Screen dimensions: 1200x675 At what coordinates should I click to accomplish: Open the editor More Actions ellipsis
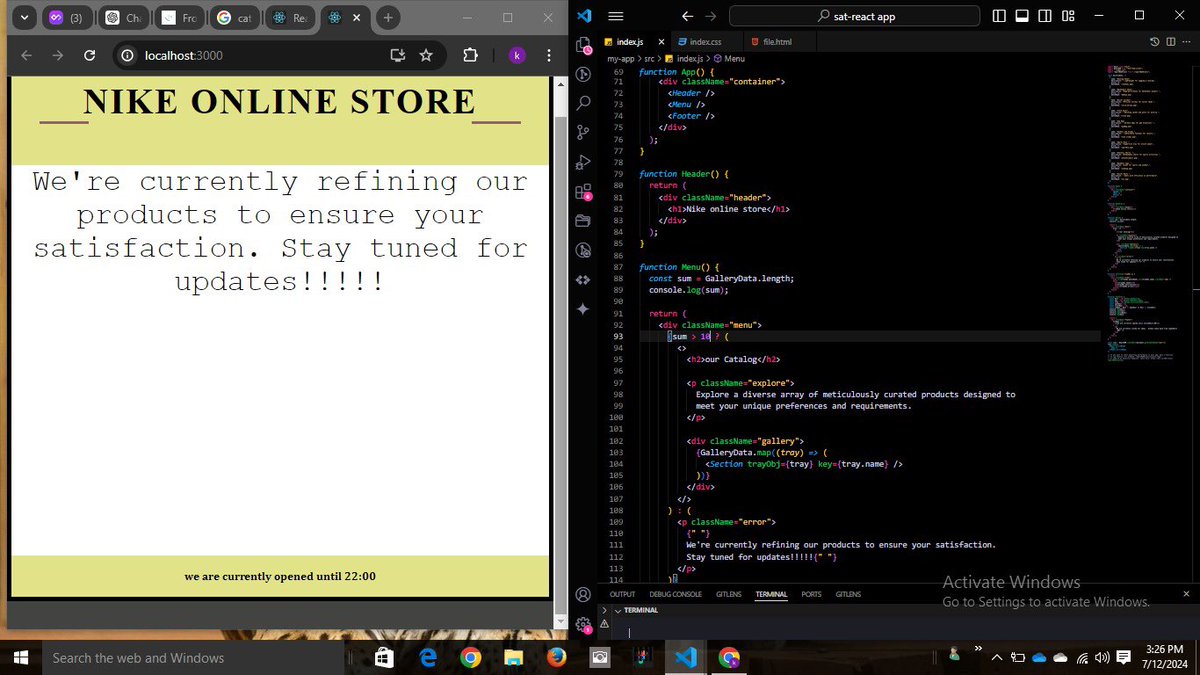point(1185,42)
